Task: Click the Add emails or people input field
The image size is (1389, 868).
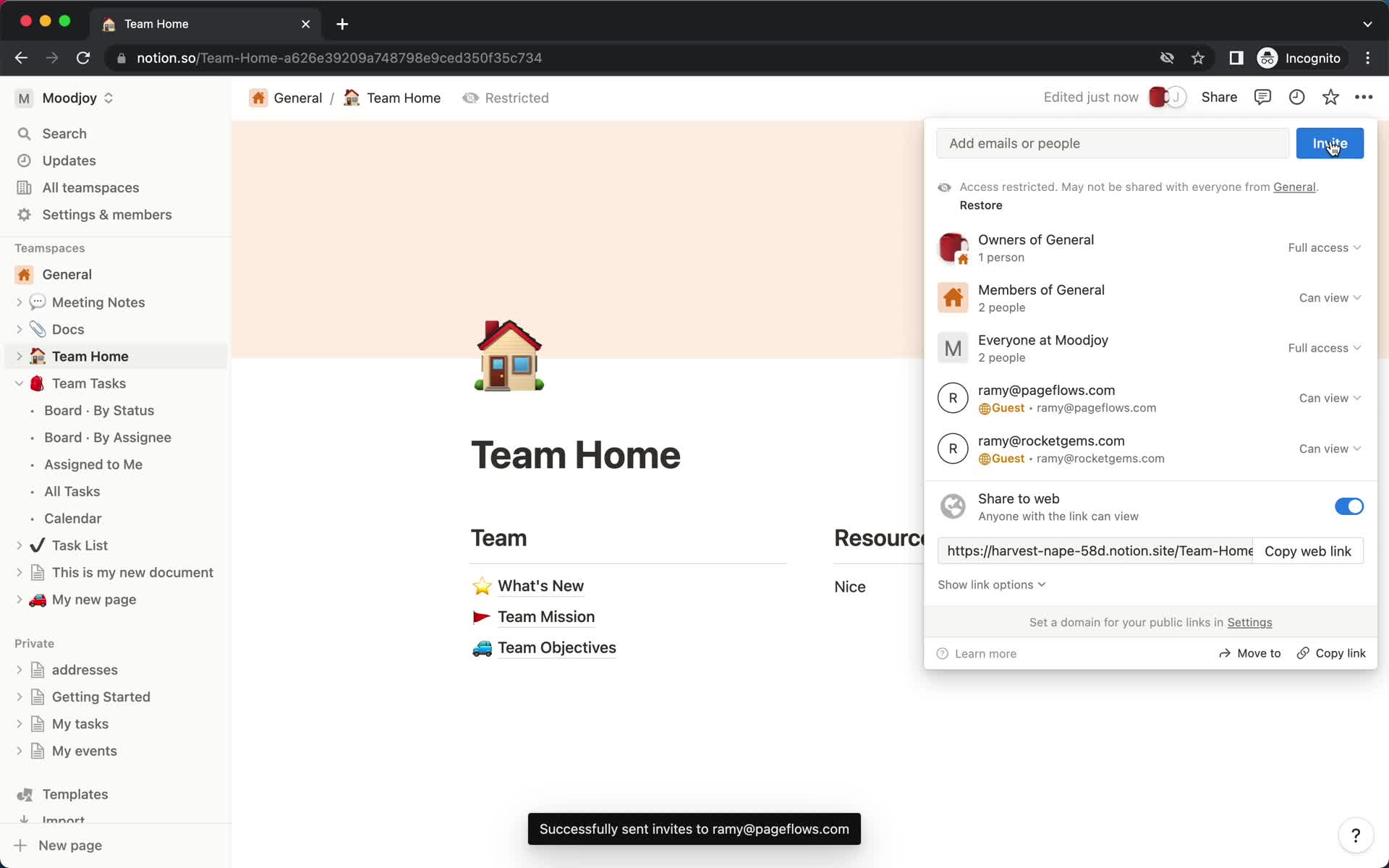Action: click(1112, 143)
